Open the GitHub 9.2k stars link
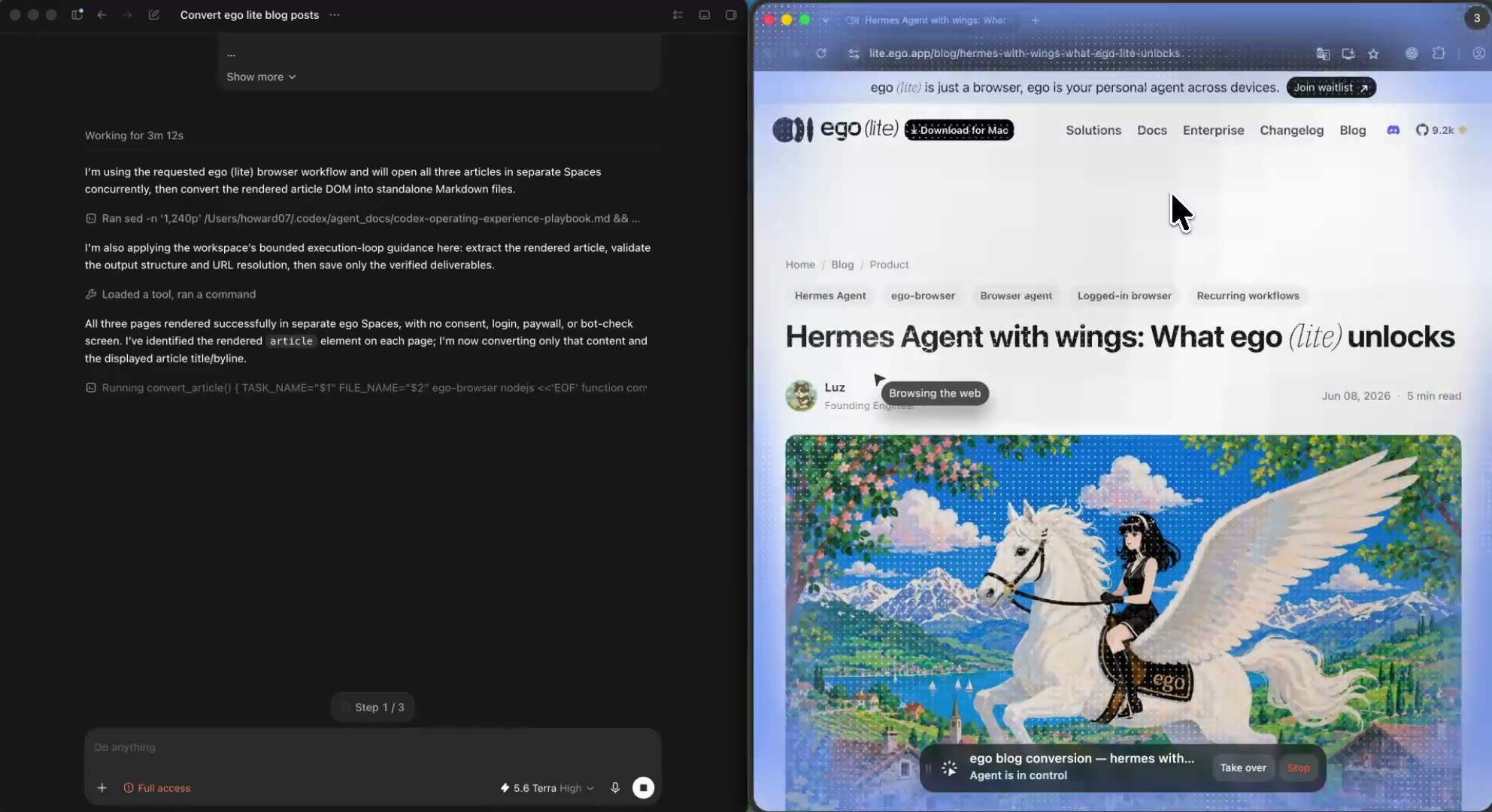1492x812 pixels. pos(1441,130)
